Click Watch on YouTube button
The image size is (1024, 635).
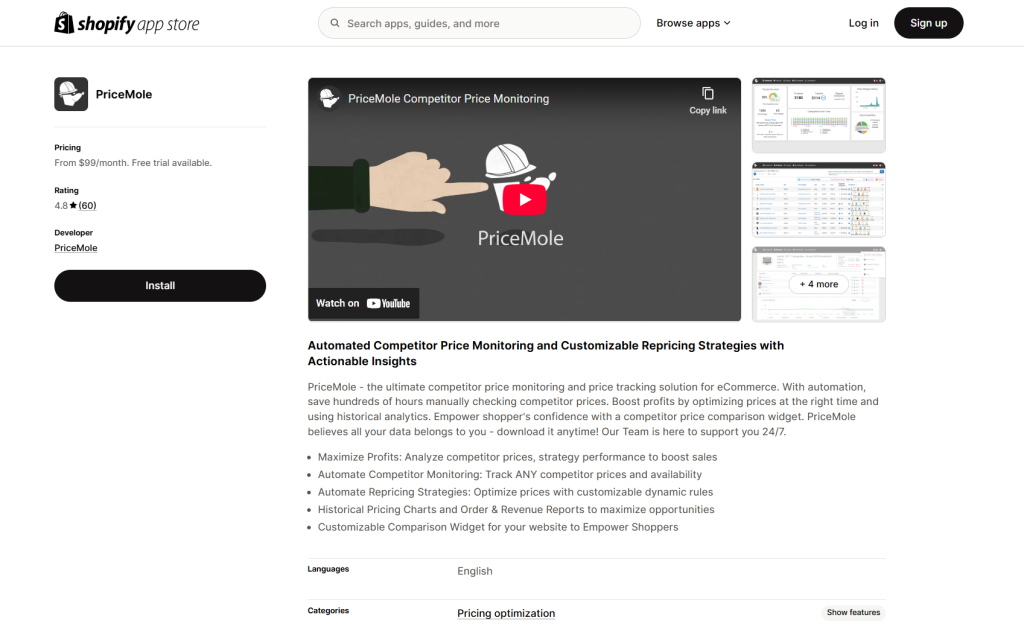pyautogui.click(x=363, y=303)
